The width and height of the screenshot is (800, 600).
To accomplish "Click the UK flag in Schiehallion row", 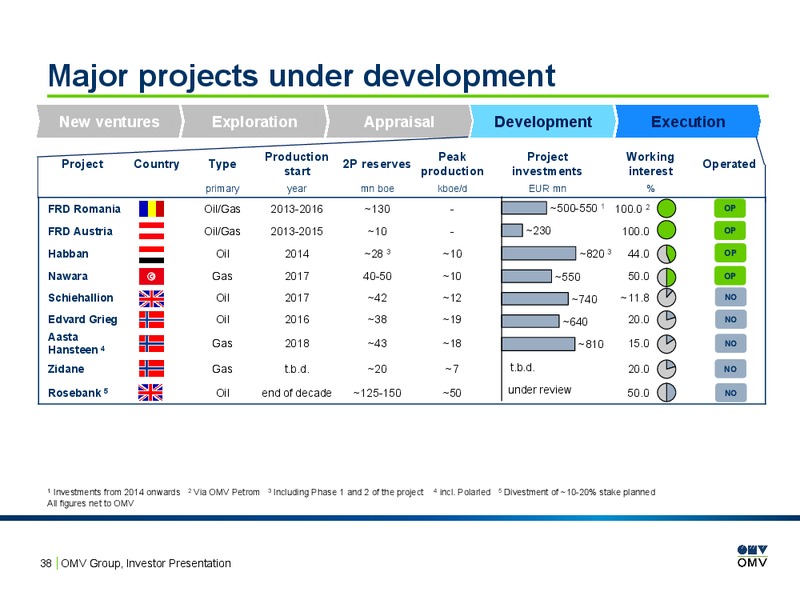I will [152, 298].
